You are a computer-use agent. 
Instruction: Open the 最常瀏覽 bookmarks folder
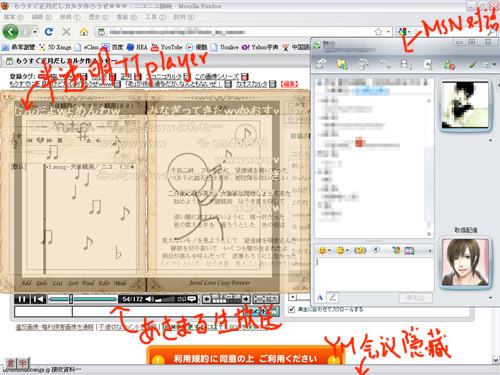(x=19, y=47)
